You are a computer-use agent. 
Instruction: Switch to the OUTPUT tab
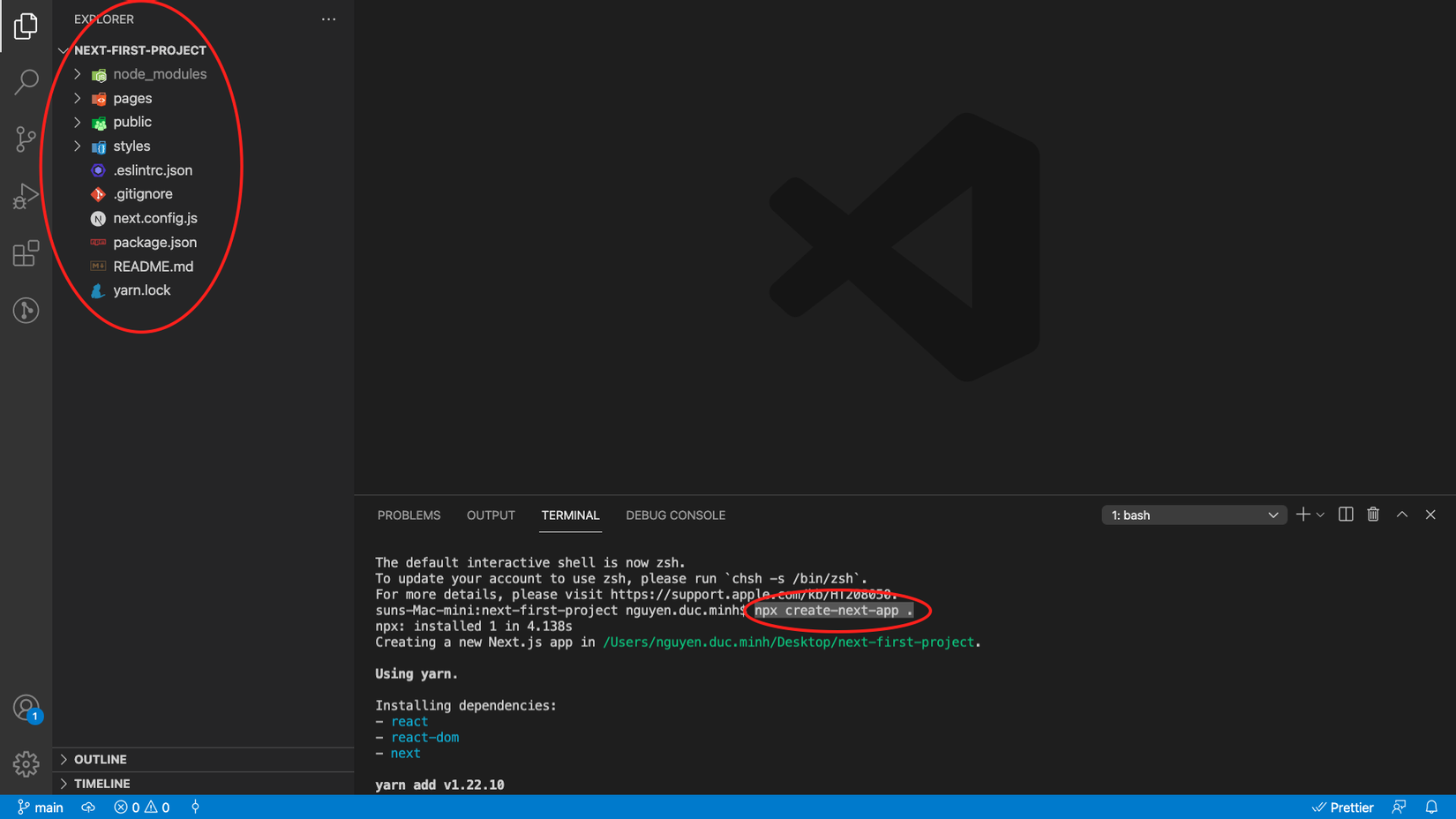click(491, 515)
